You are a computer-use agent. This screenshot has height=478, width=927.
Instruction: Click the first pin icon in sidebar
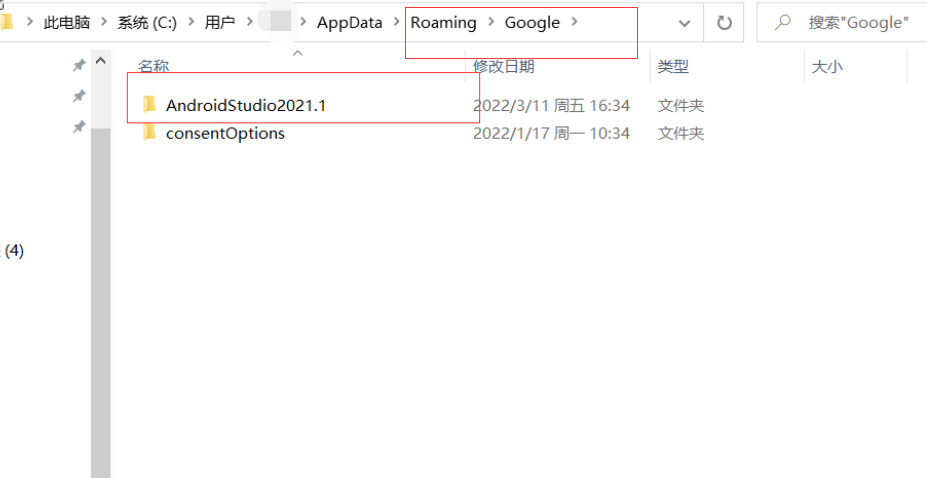[x=79, y=65]
